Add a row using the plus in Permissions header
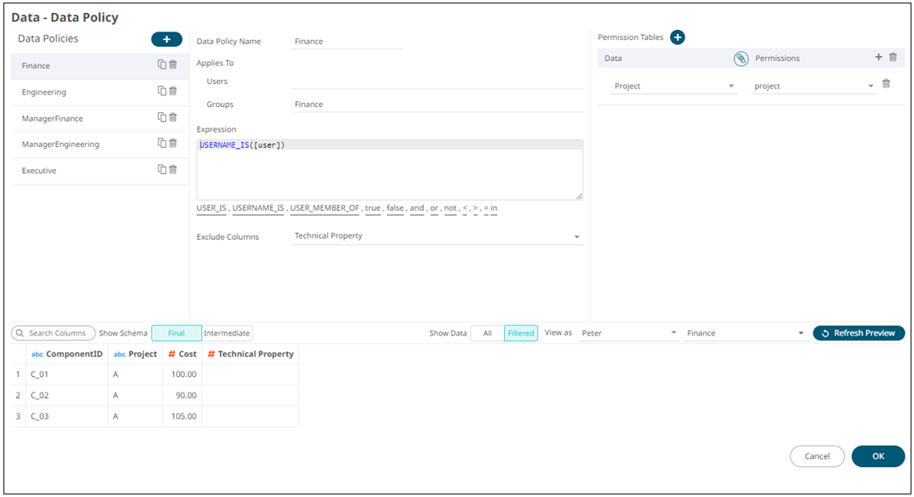This screenshot has height=497, width=914. [878, 58]
